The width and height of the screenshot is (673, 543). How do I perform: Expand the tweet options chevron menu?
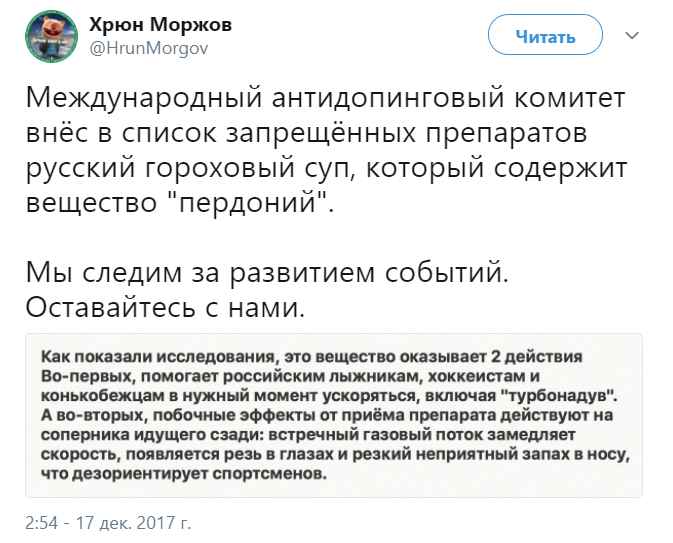(x=631, y=37)
